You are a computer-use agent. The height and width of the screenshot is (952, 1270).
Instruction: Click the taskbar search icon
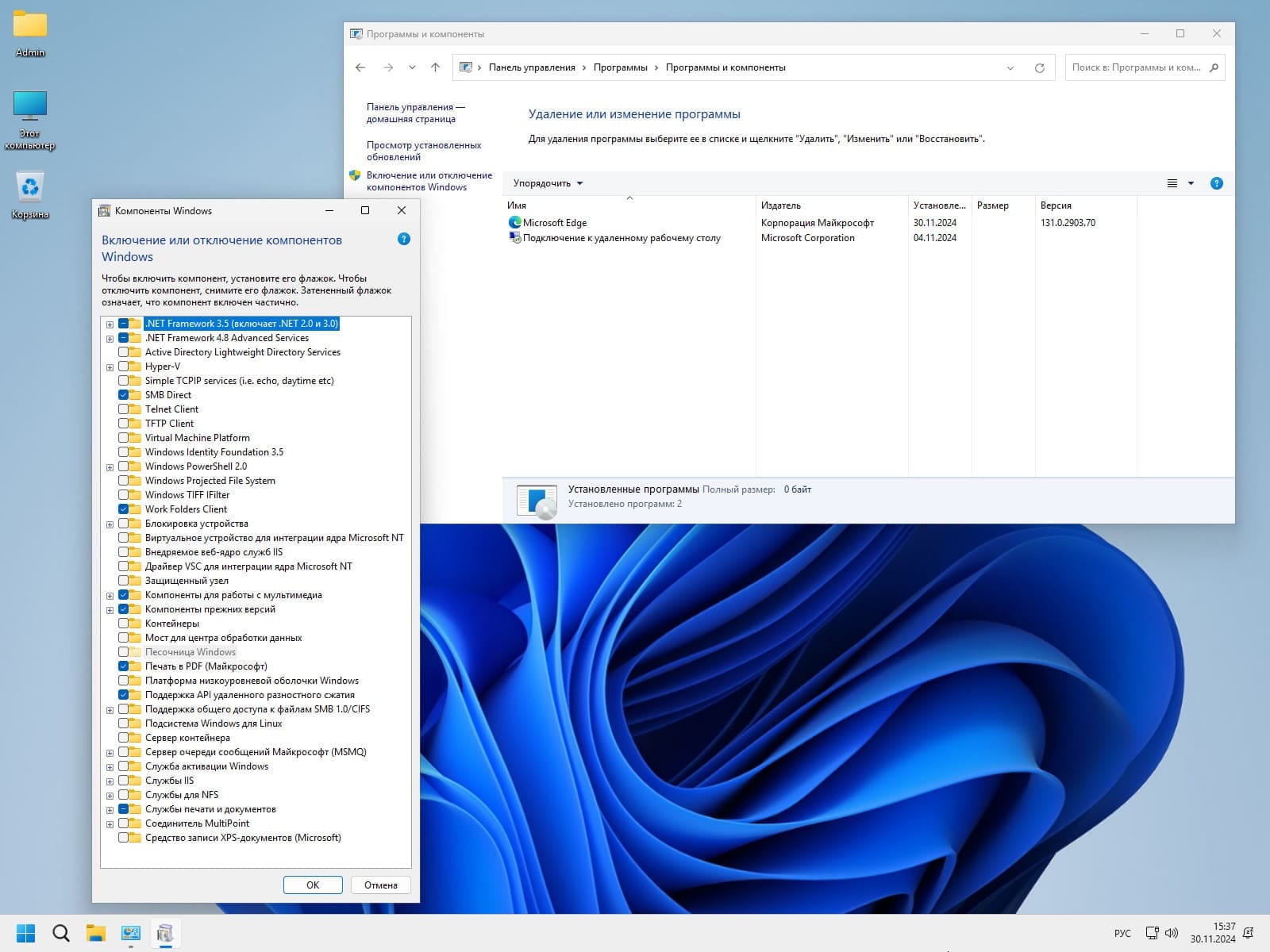(61, 933)
